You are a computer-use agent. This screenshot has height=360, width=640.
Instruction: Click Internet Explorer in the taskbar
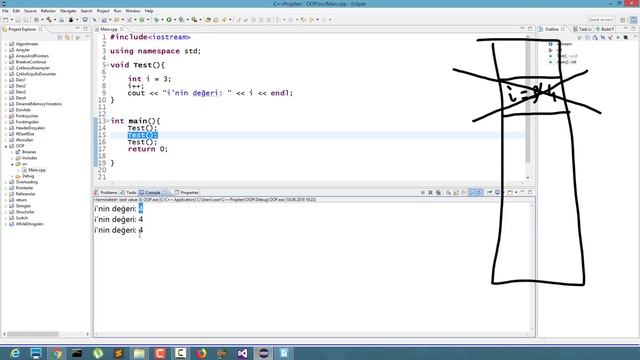pos(16,353)
